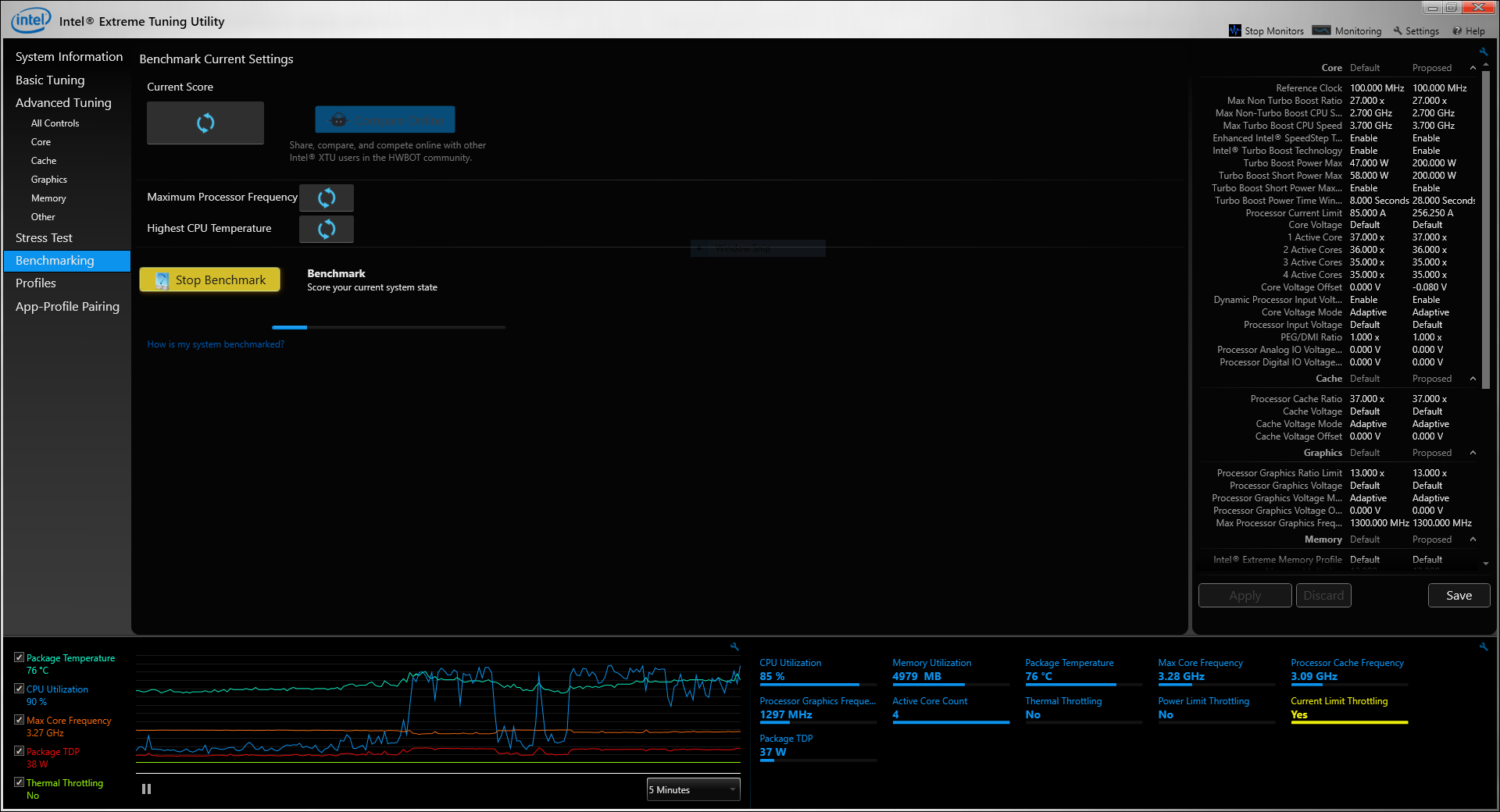
Task: Select Core under Advanced Tuning
Action: point(41,142)
